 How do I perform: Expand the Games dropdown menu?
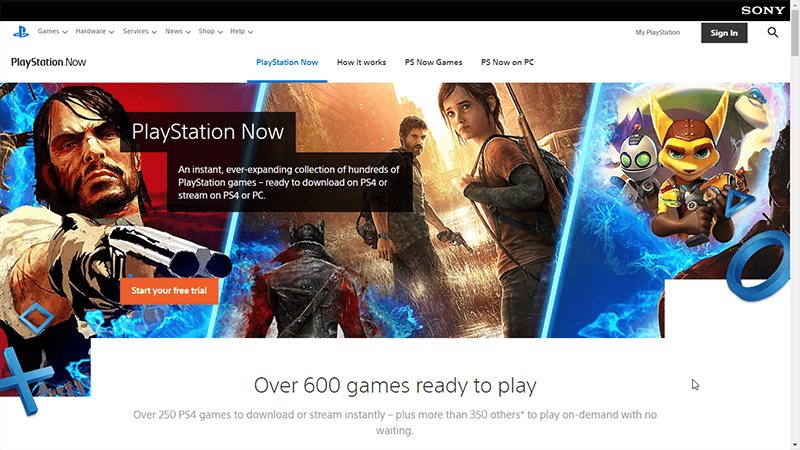tap(52, 31)
